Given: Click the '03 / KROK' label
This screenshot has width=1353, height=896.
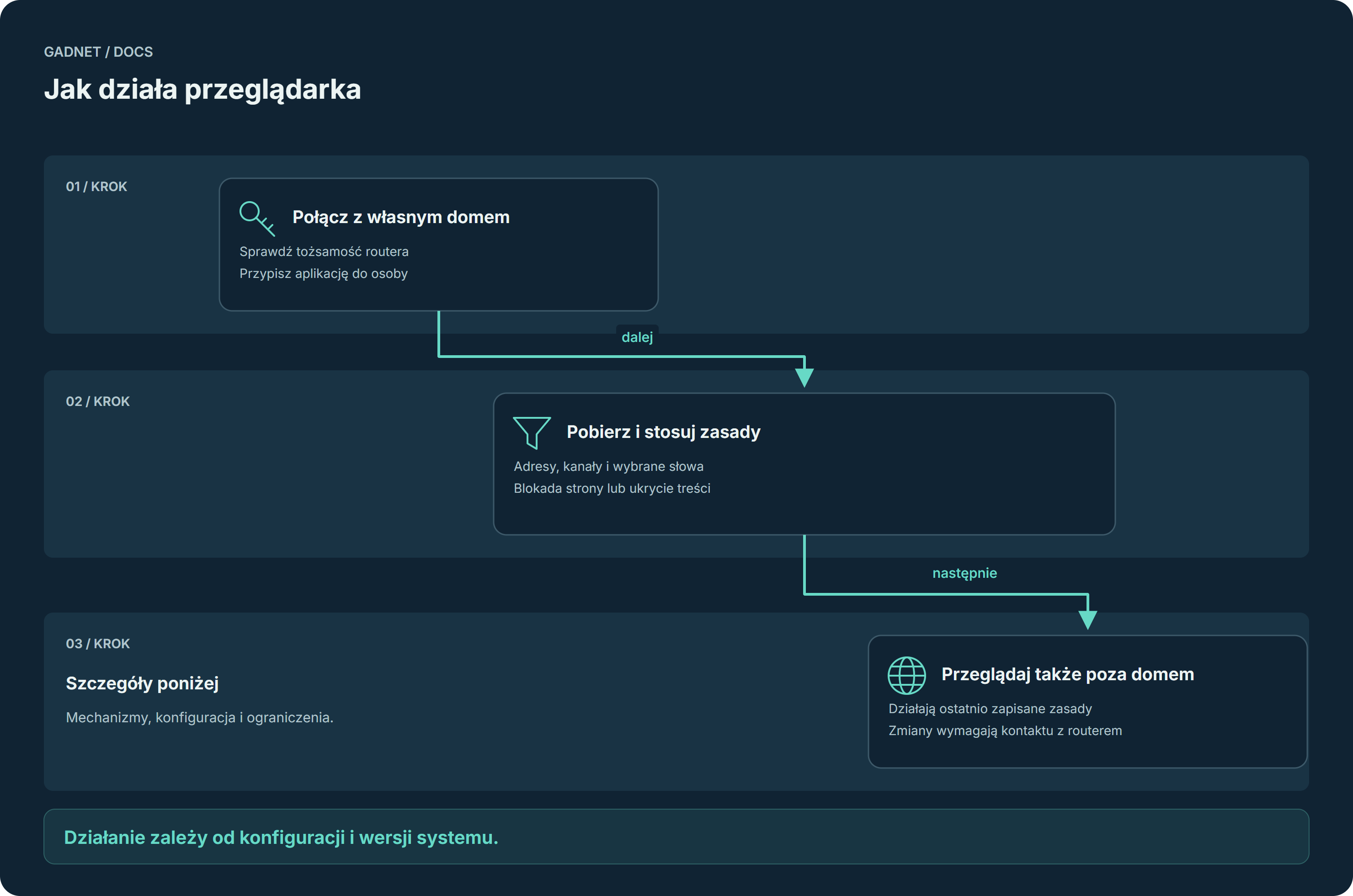Looking at the screenshot, I should click(x=98, y=644).
